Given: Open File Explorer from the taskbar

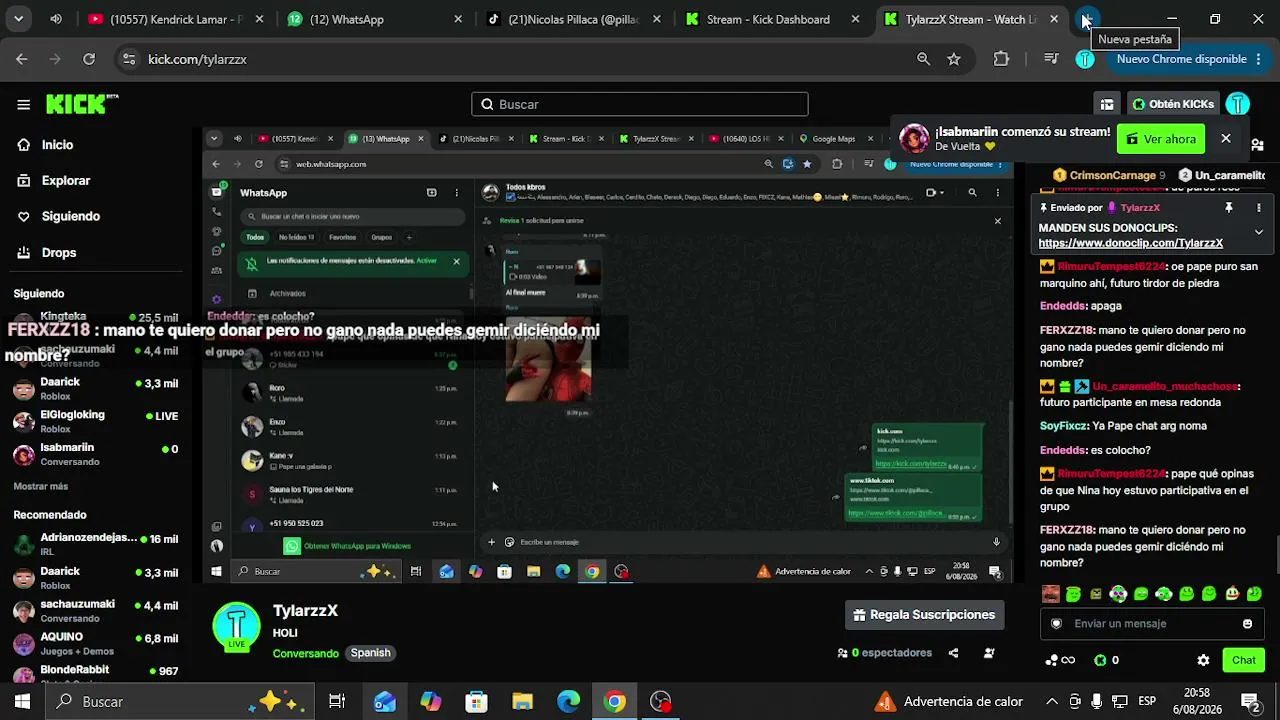Looking at the screenshot, I should coord(522,702).
